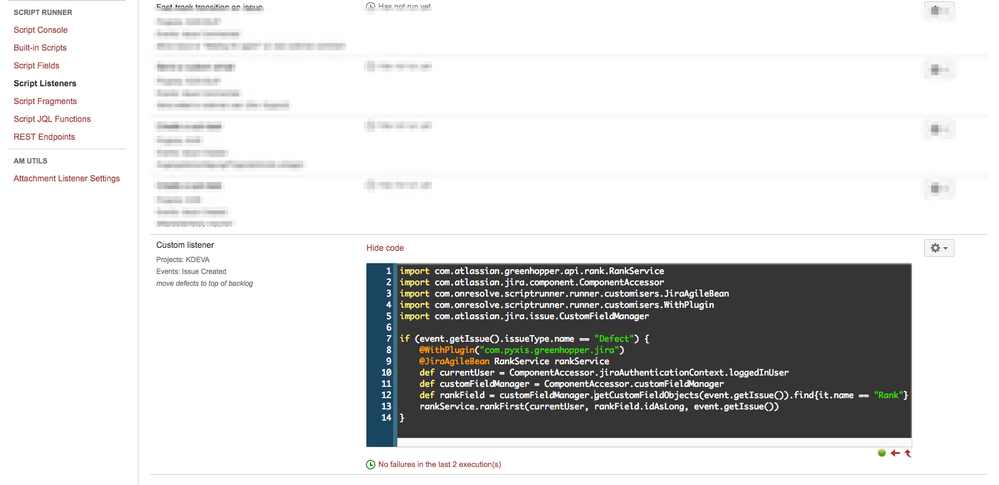Go to Built-in Scripts

pos(40,48)
